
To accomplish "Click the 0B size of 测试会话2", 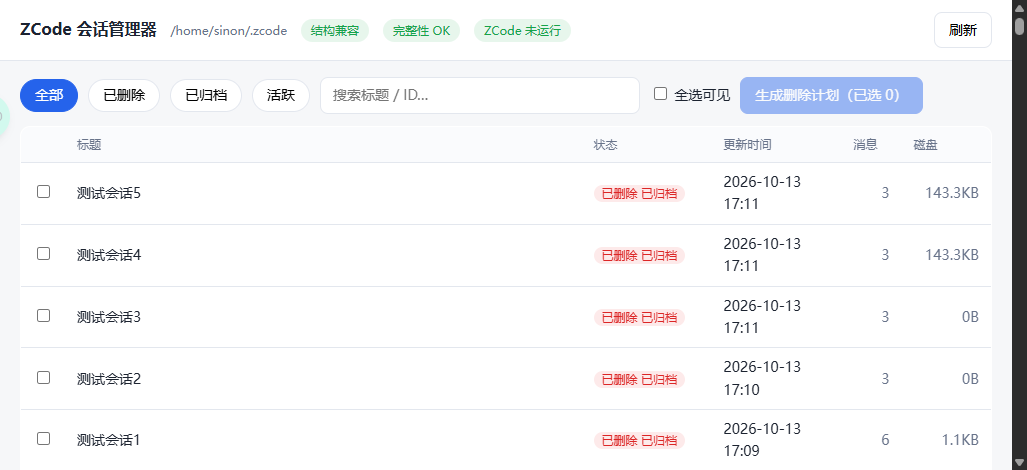I will click(970, 378).
